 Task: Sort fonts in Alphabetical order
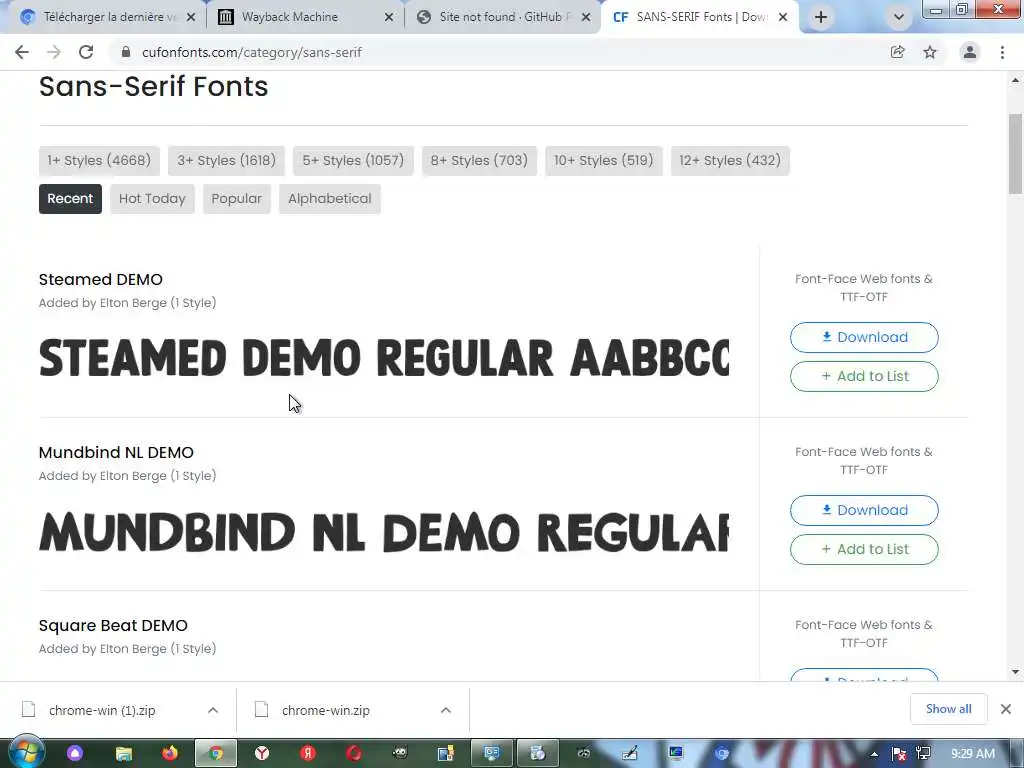(x=330, y=199)
